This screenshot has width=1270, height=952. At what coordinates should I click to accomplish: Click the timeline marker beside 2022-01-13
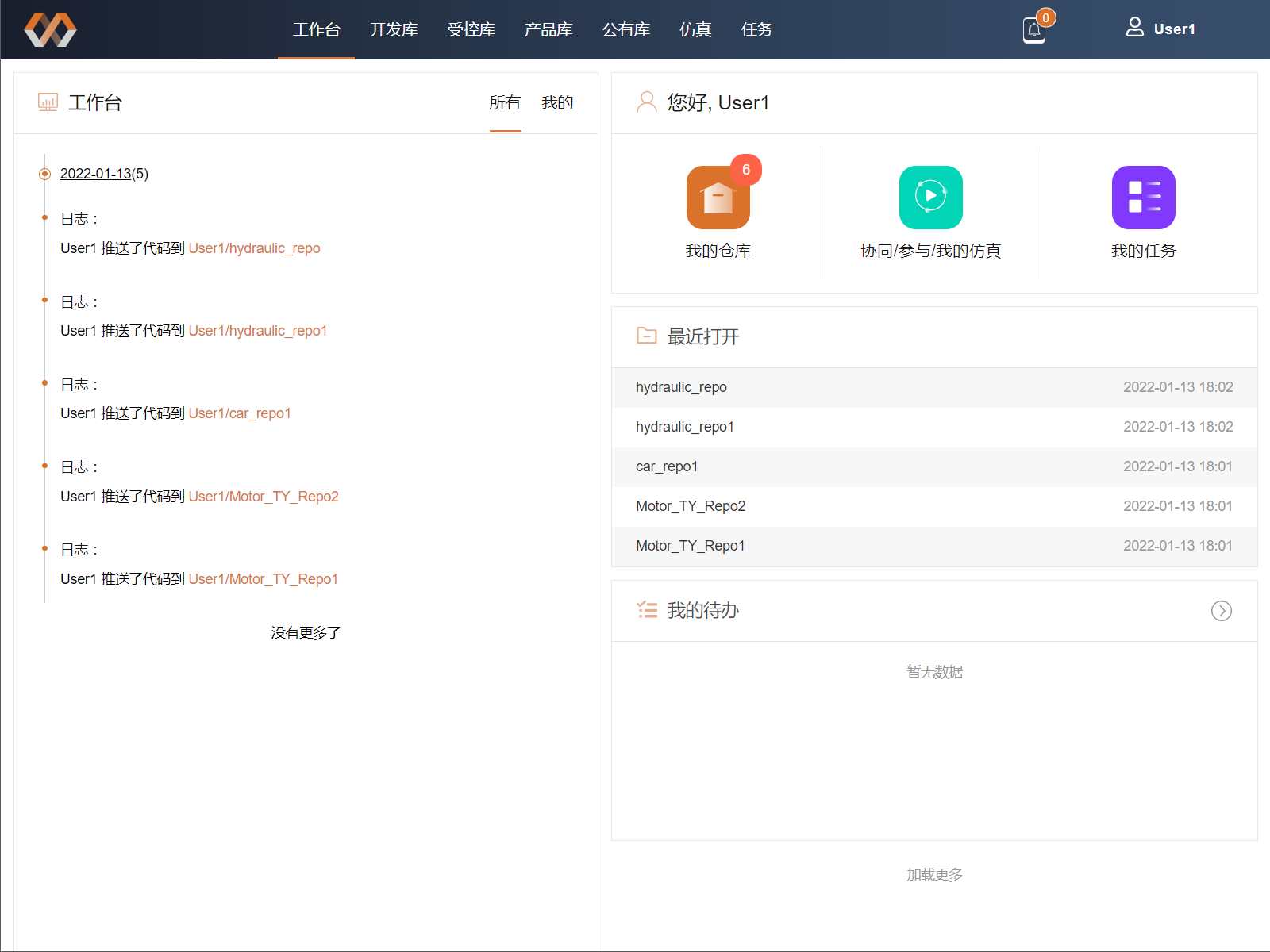click(44, 174)
